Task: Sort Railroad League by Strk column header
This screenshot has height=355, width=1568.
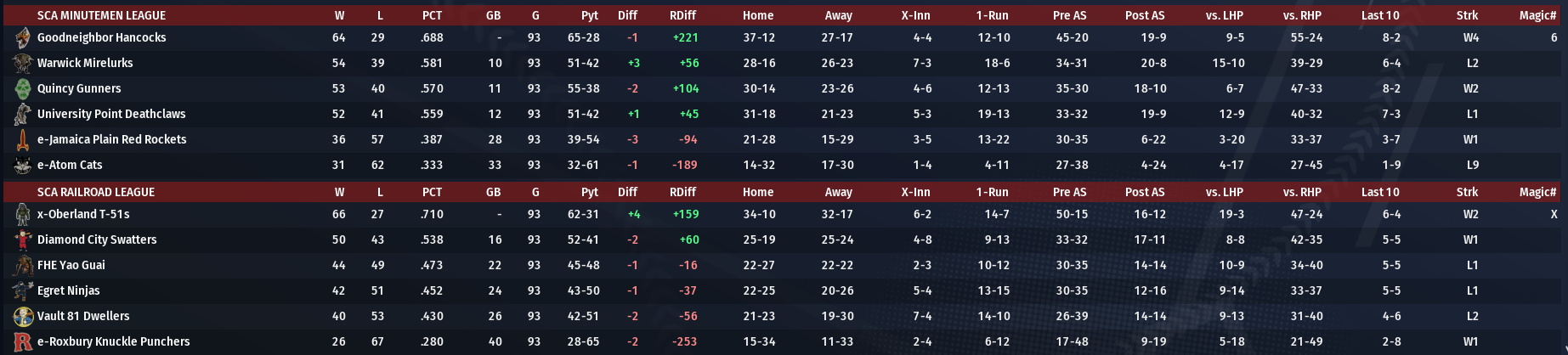Action: coord(1467,192)
